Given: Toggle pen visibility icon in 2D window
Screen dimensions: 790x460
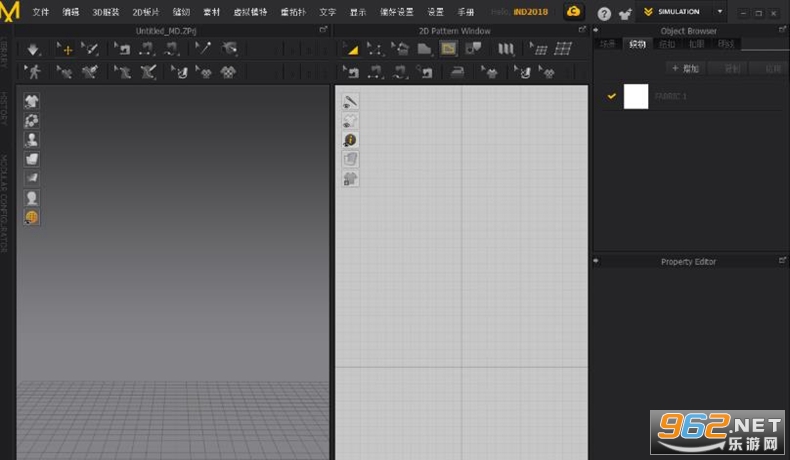Looking at the screenshot, I should [x=350, y=101].
